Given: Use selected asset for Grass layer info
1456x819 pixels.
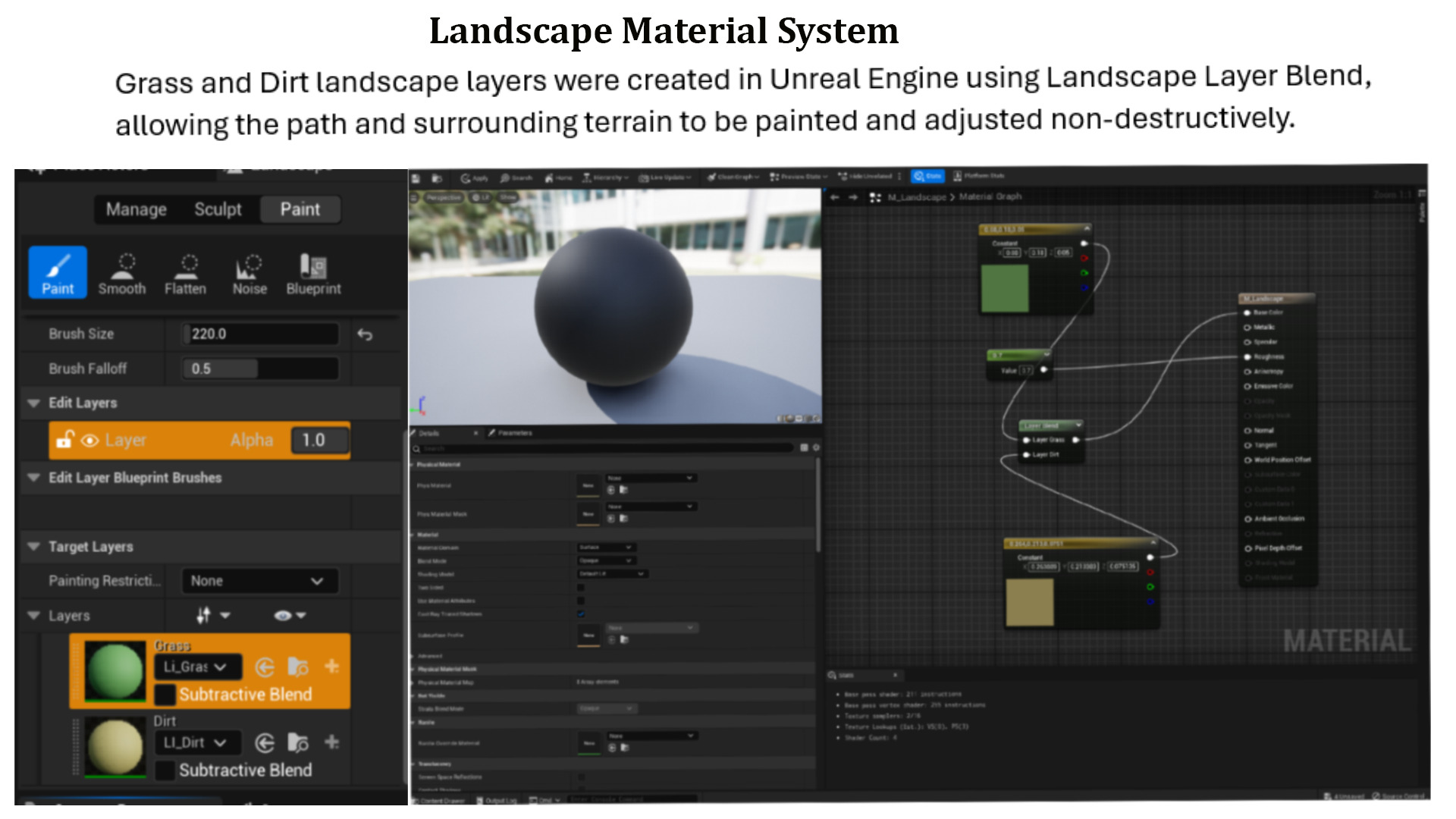Looking at the screenshot, I should [x=265, y=667].
